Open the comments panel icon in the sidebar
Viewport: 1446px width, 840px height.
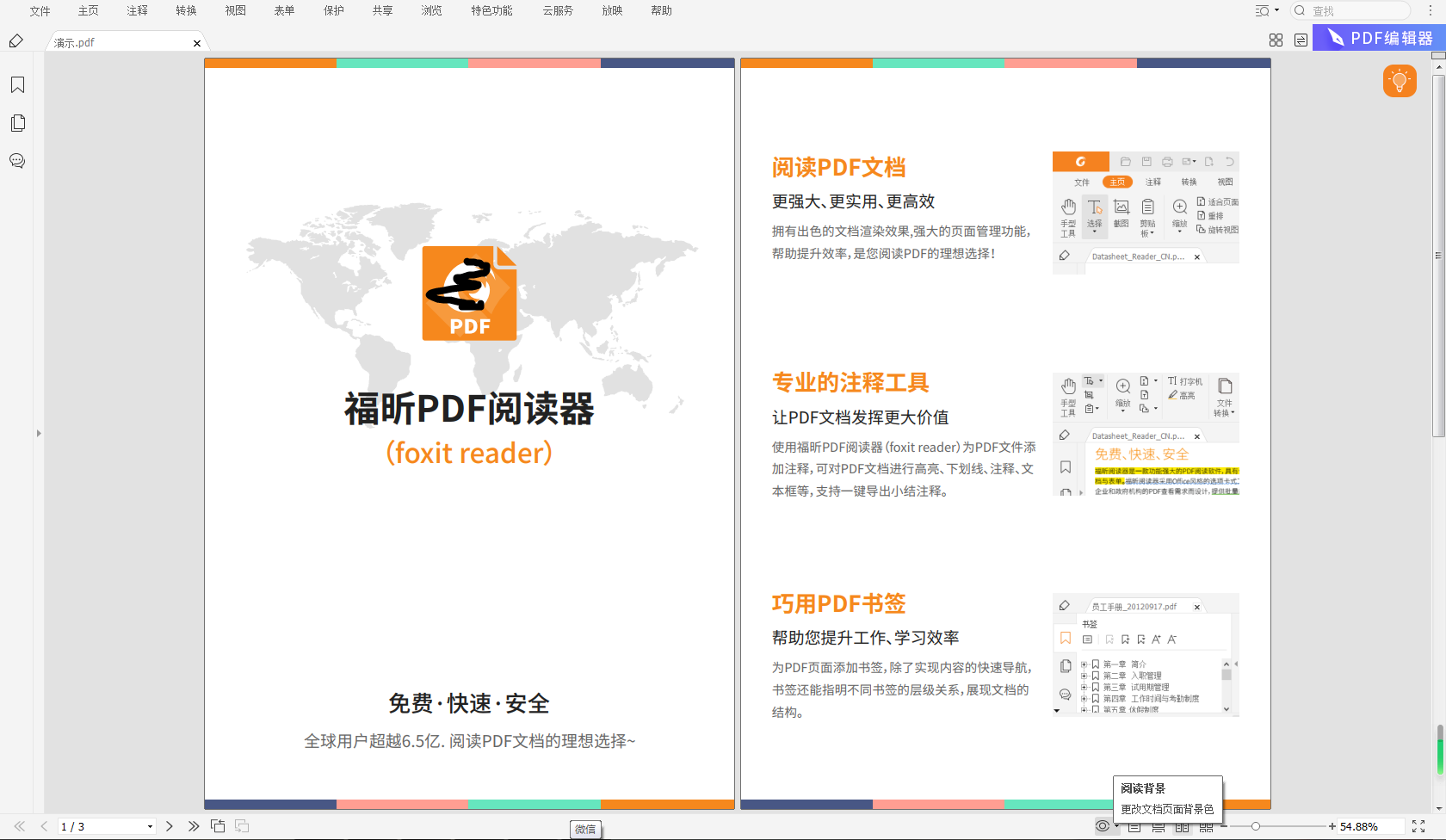(x=17, y=161)
